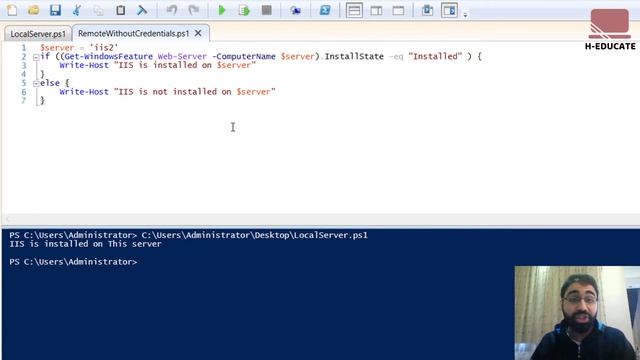Image resolution: width=640 pixels, height=360 pixels.
Task: Collapse the else block on line 5
Action: [36, 84]
